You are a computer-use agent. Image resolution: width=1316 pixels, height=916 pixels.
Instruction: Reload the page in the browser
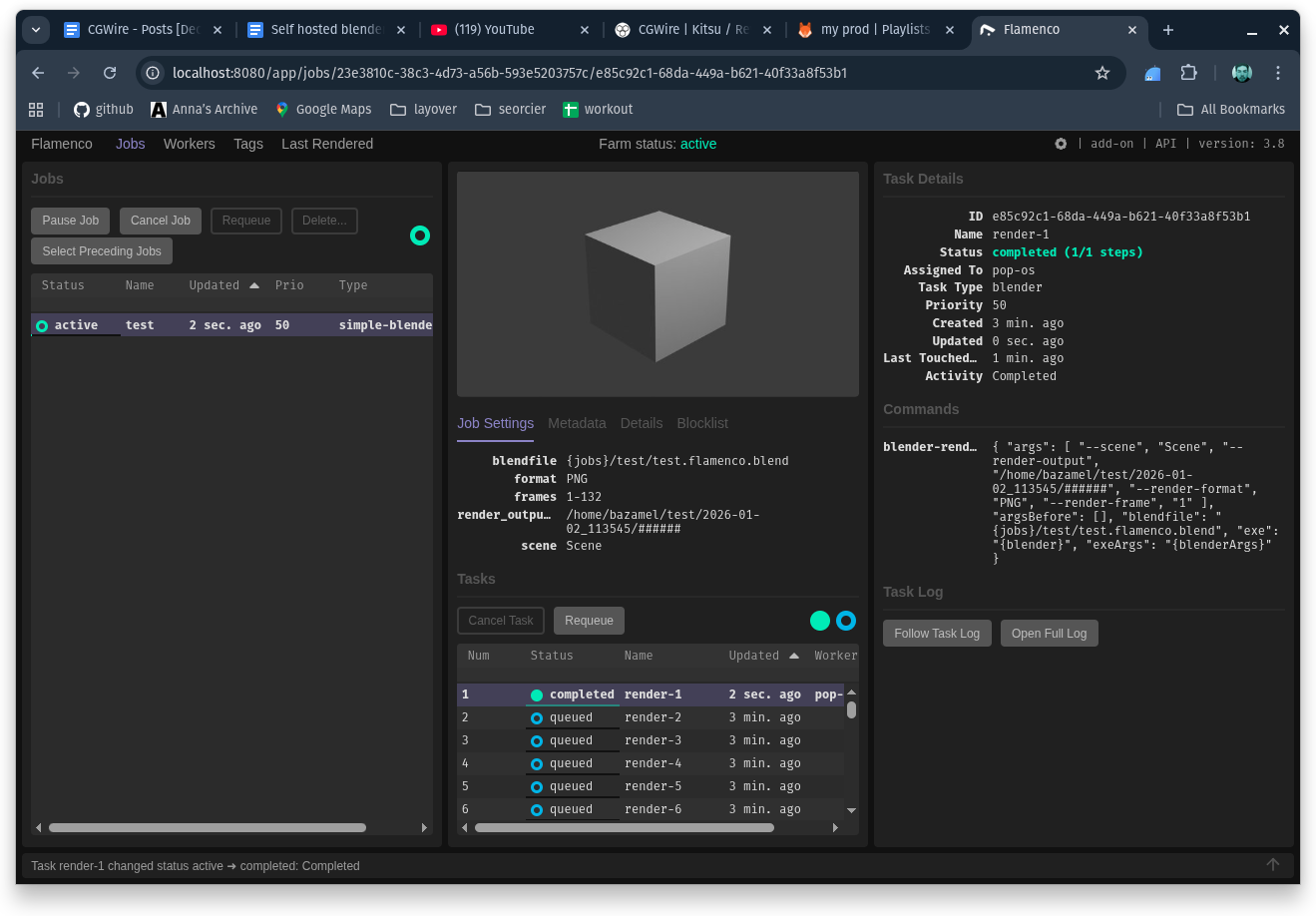click(x=110, y=73)
